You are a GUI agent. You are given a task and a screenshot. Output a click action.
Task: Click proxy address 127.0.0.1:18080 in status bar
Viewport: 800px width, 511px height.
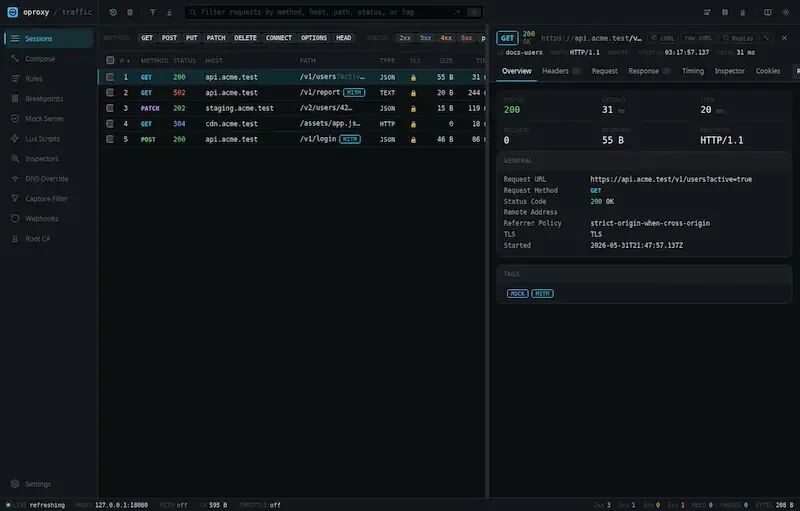coord(121,505)
